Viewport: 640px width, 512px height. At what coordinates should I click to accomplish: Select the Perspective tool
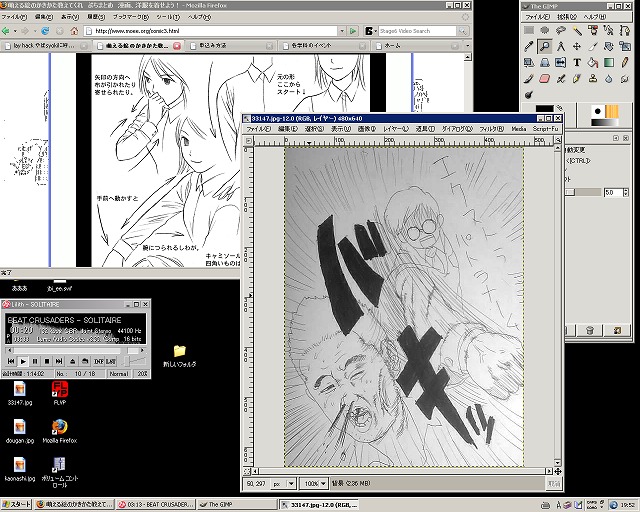pyautogui.click(x=544, y=62)
